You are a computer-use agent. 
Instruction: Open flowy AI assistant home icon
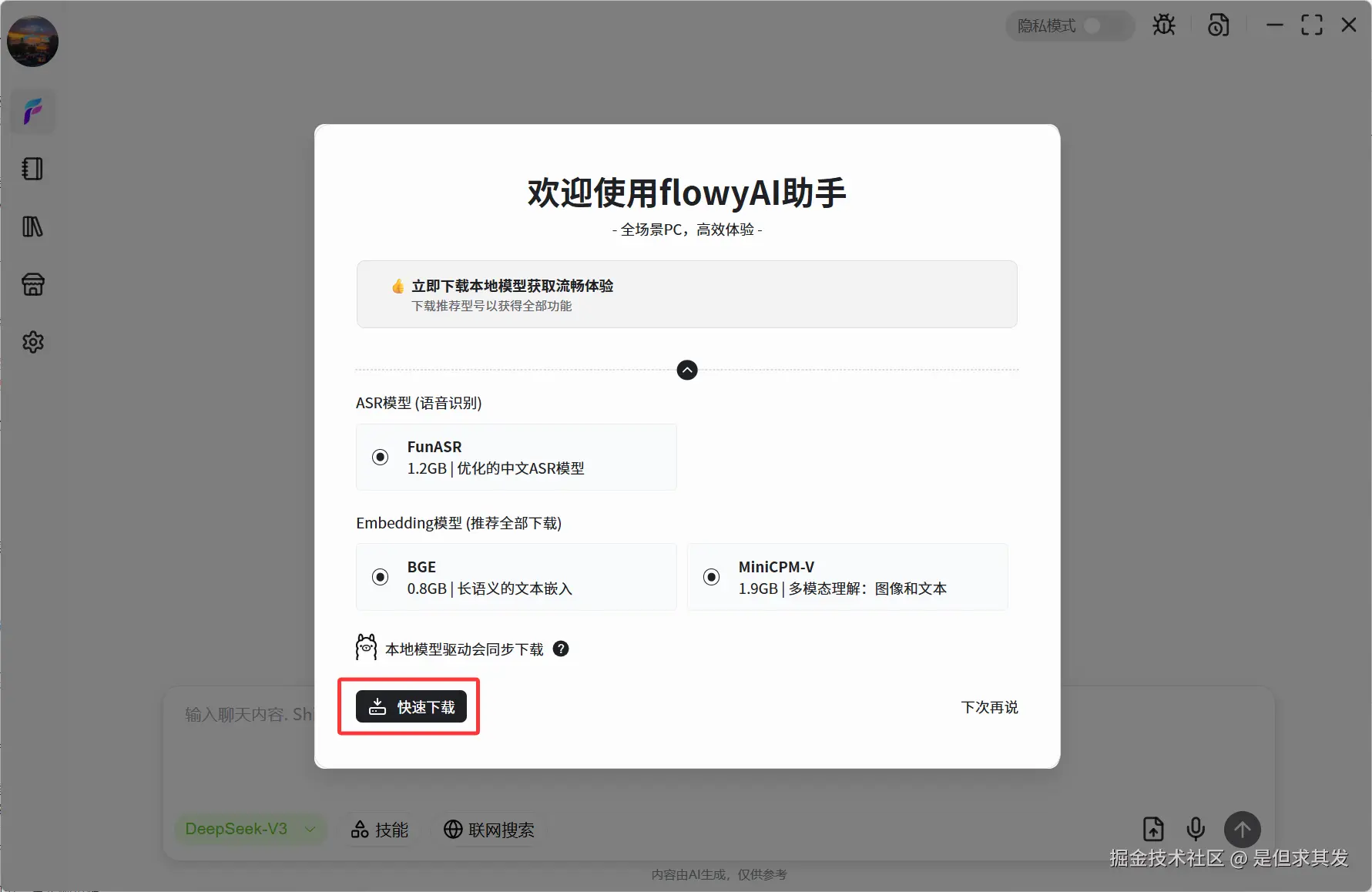(32, 111)
